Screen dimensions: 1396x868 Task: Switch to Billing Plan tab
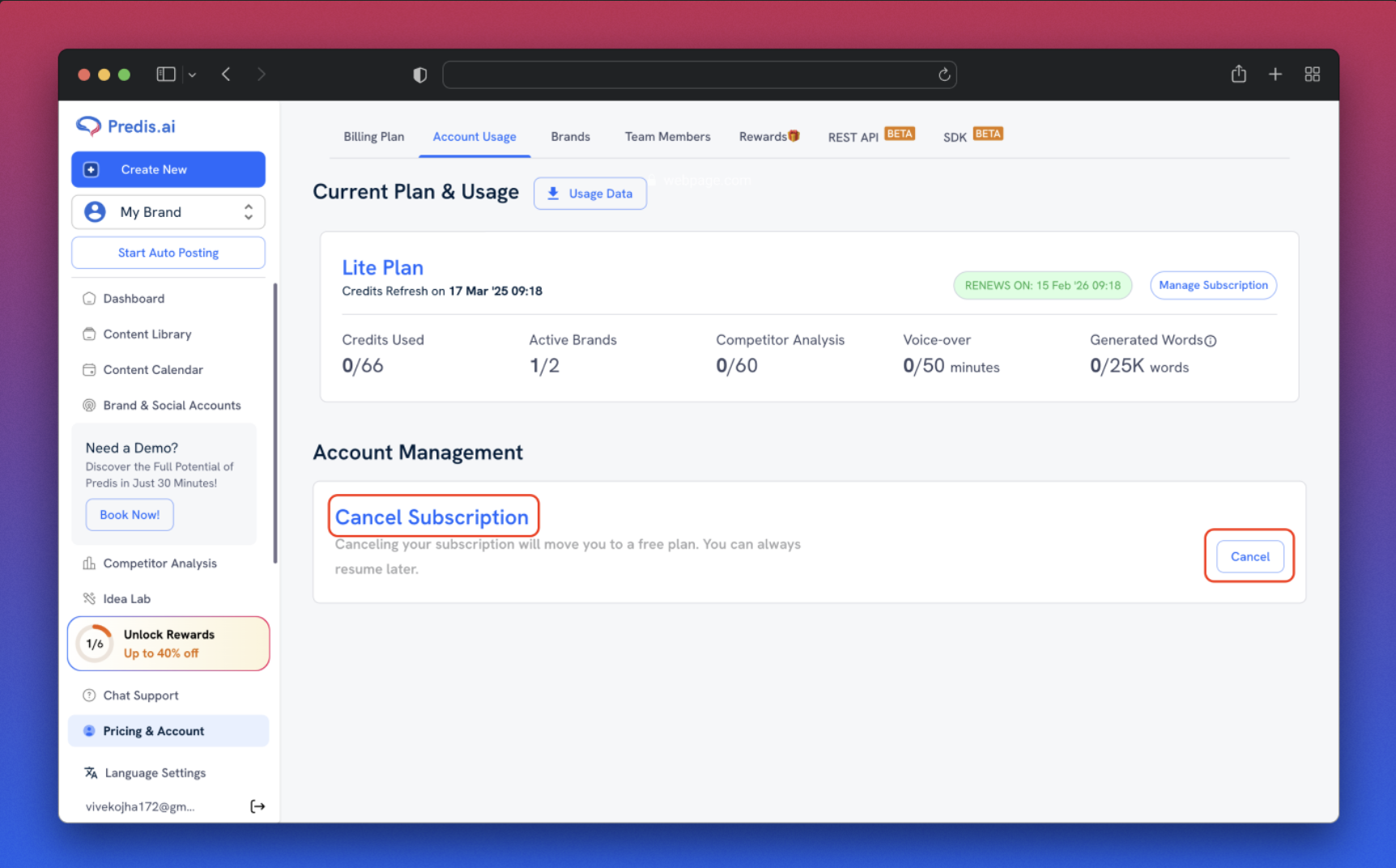(374, 137)
